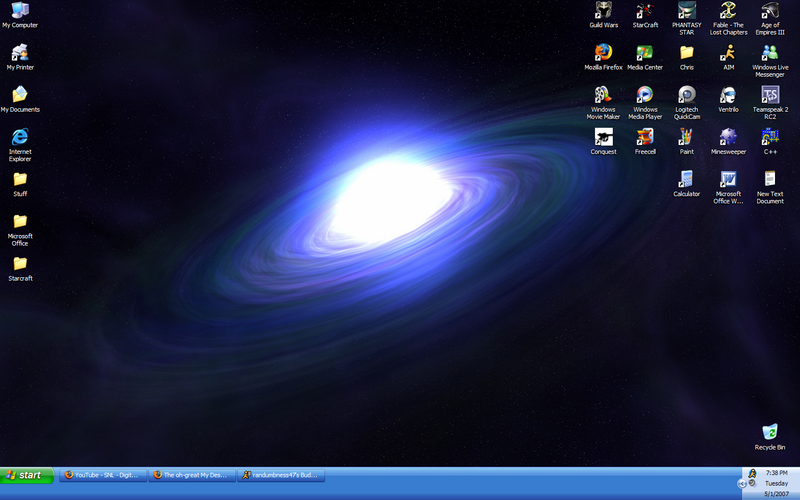Switch to randumbness47's Buddy List taskbar button
The image size is (800, 500).
click(x=281, y=475)
